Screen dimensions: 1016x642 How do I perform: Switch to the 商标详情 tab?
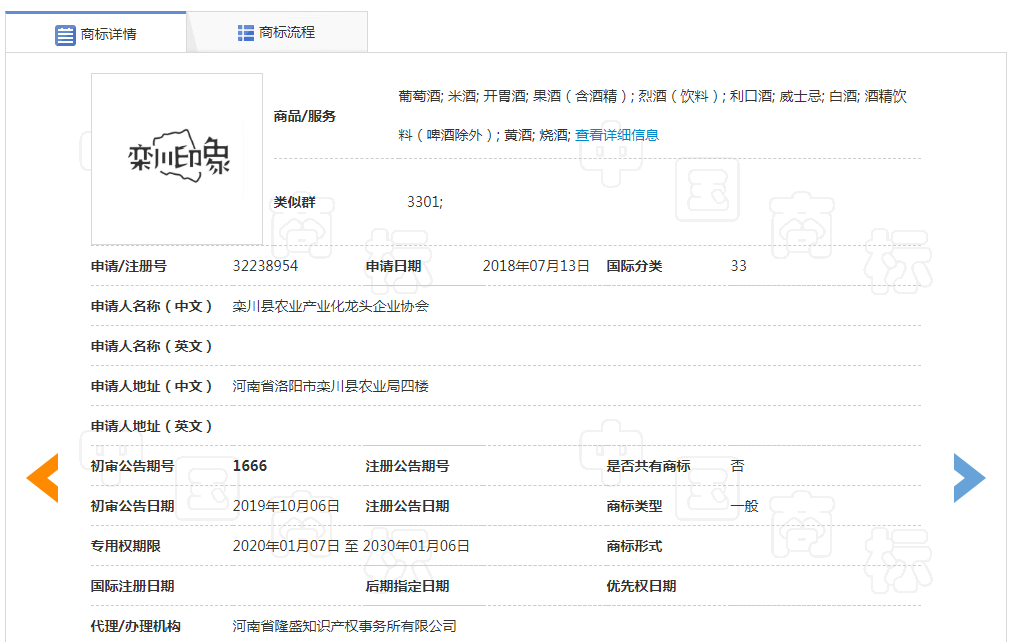96,33
